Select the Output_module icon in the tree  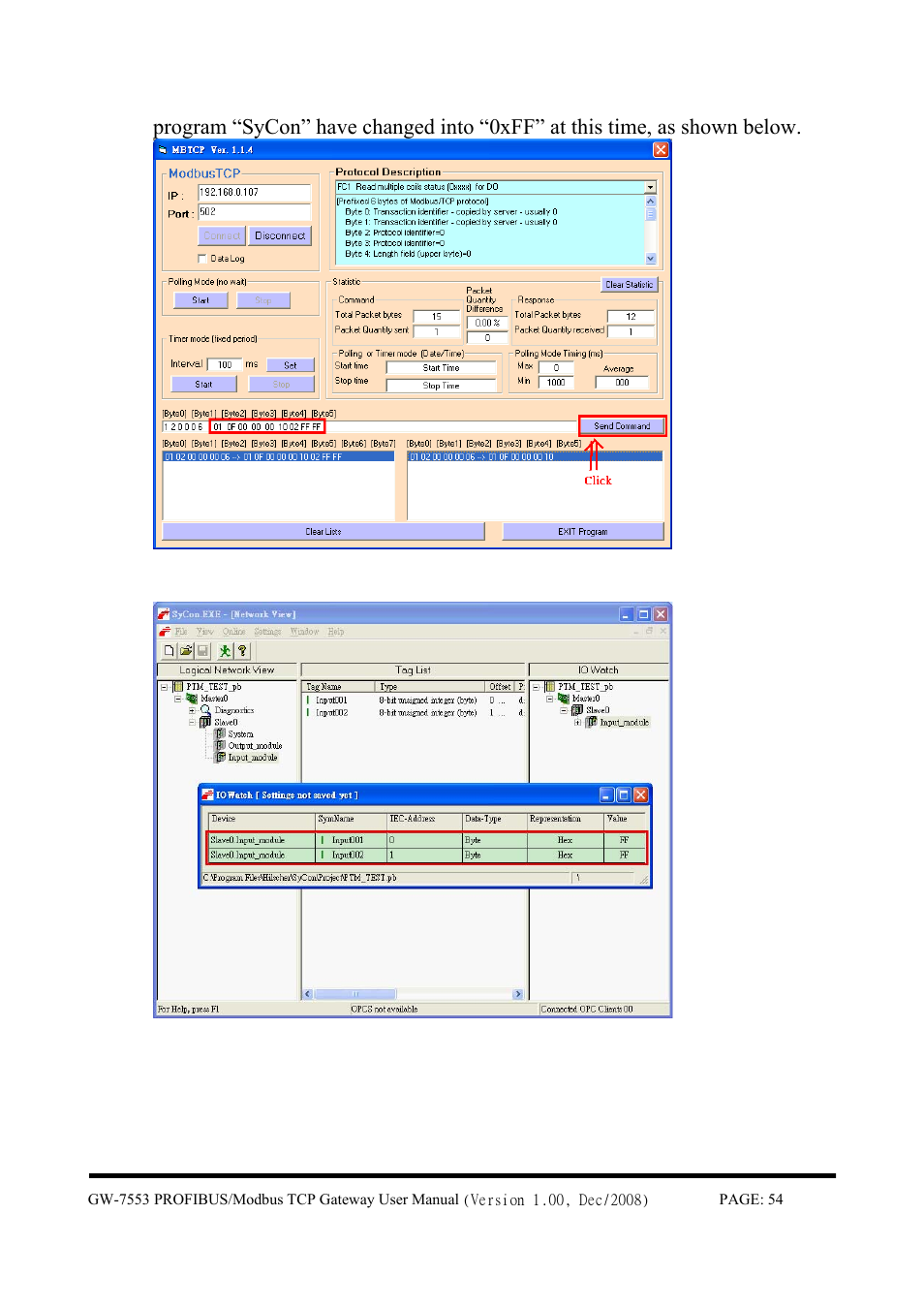(221, 746)
